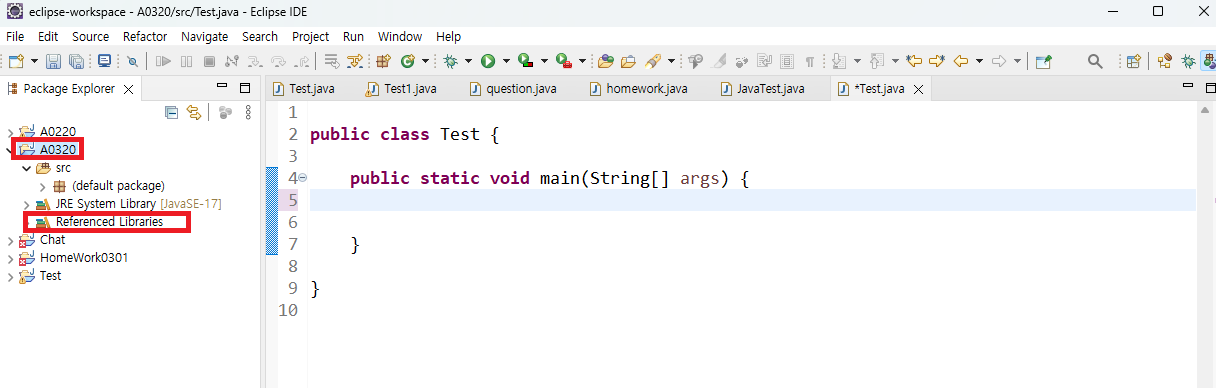Save the current file with Save icon
The width and height of the screenshot is (1216, 388).
point(54,61)
